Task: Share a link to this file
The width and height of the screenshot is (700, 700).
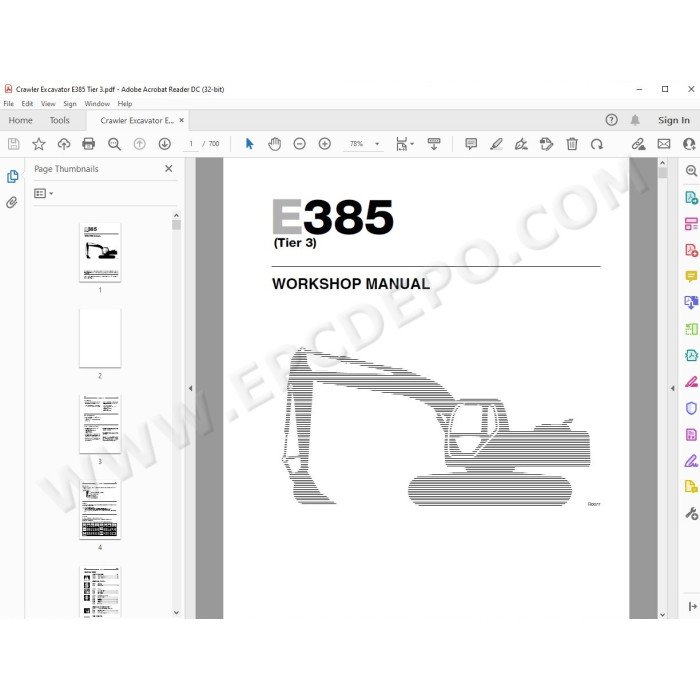Action: coord(638,144)
